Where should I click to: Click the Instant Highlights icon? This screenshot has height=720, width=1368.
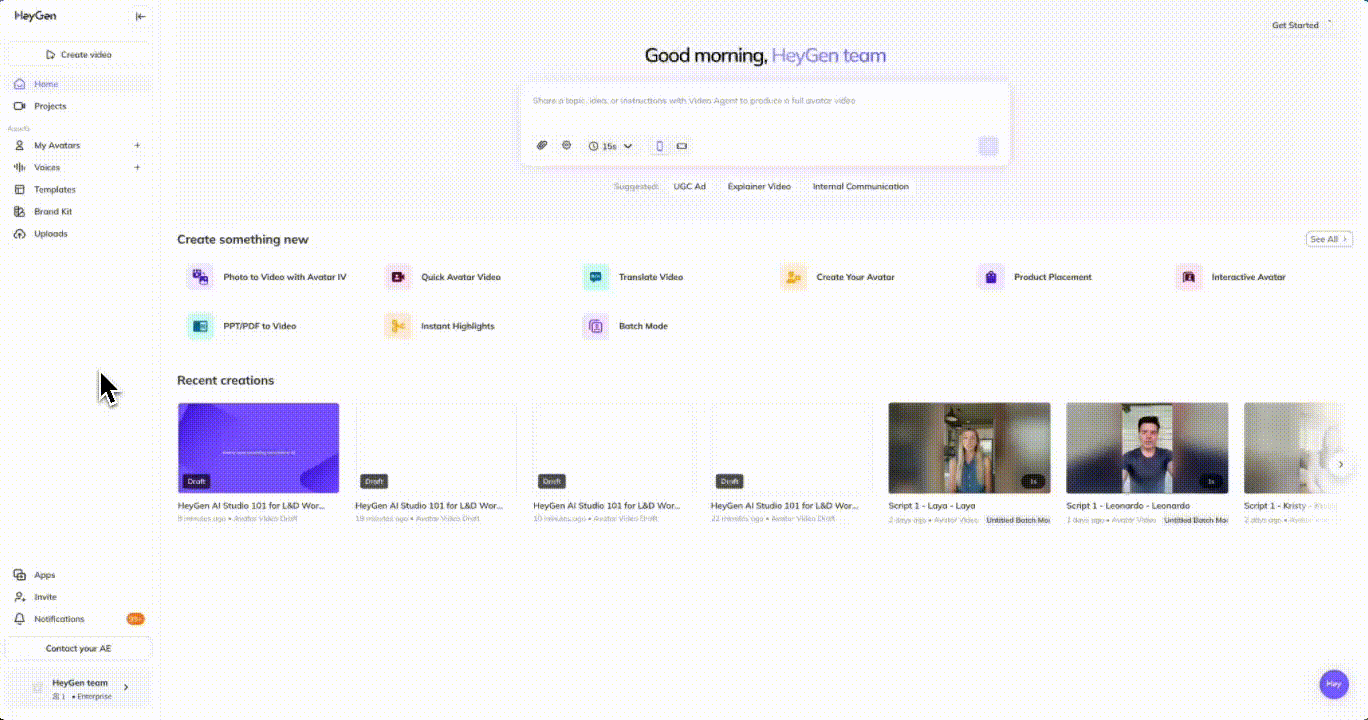(x=398, y=326)
